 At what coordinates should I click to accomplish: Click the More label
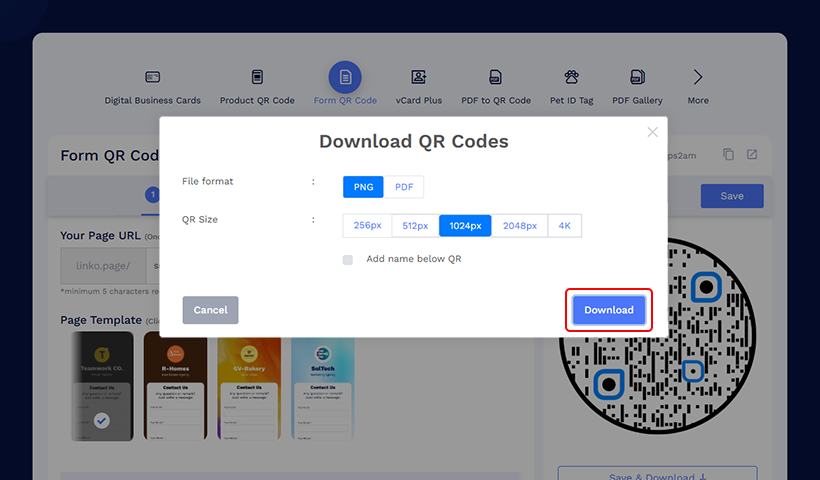(x=698, y=100)
